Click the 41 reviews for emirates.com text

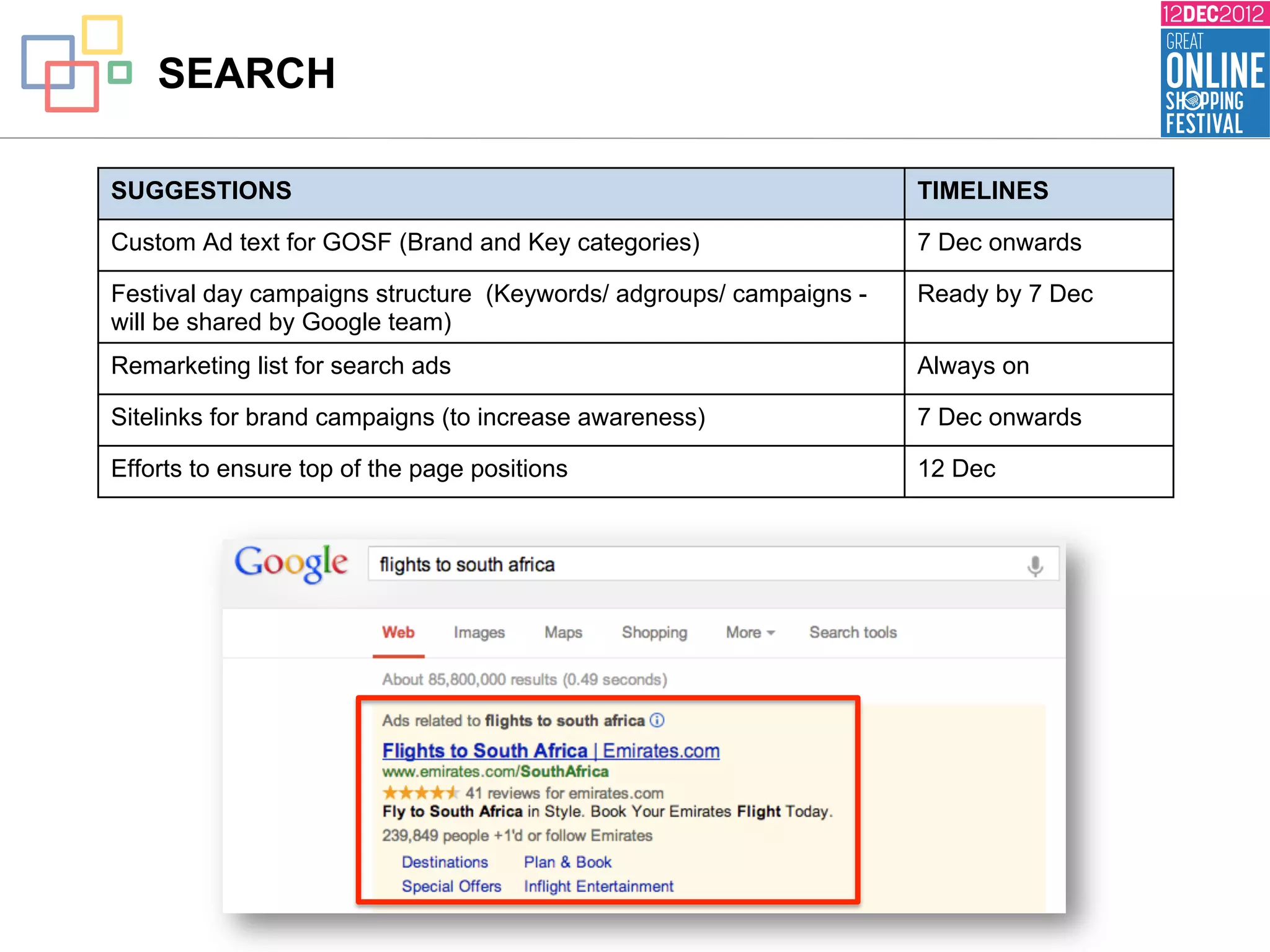[x=564, y=793]
